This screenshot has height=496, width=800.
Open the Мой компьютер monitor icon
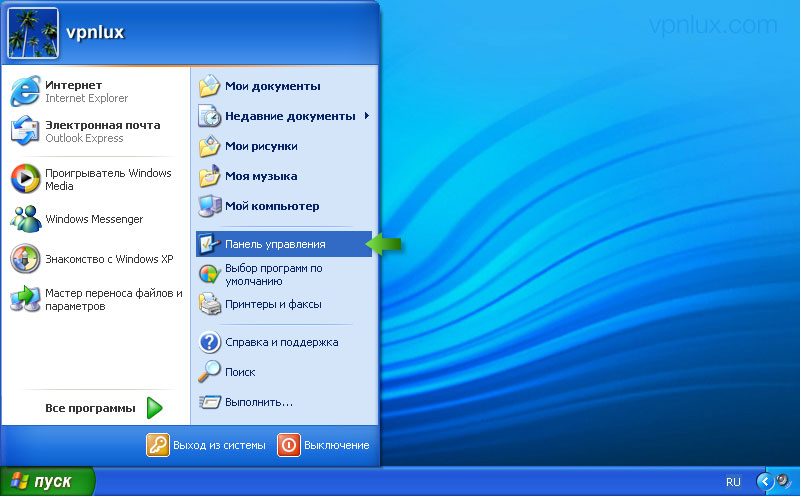pyautogui.click(x=209, y=206)
